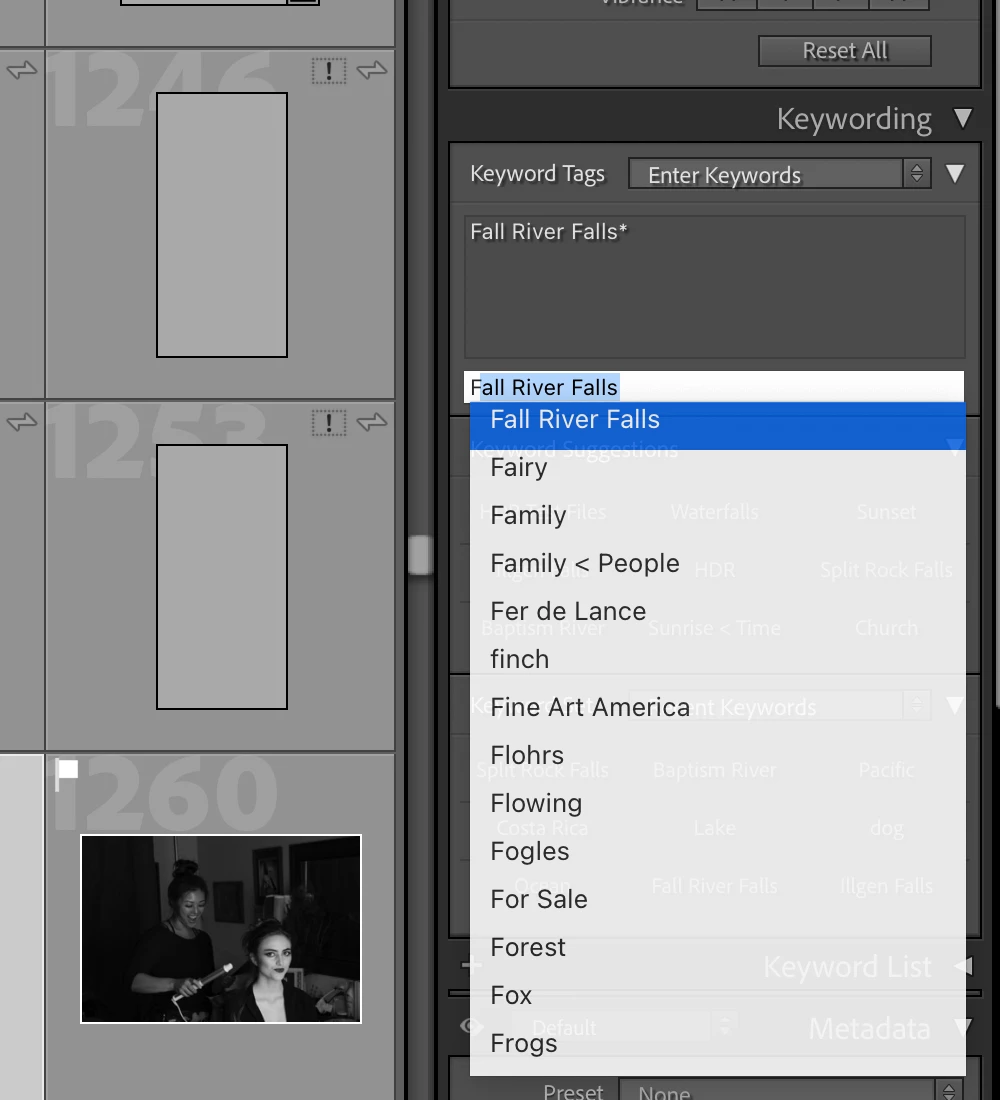Screen dimensions: 1000x1100
Task: Click rotate-right arrow on cell 1246
Action: (x=372, y=70)
